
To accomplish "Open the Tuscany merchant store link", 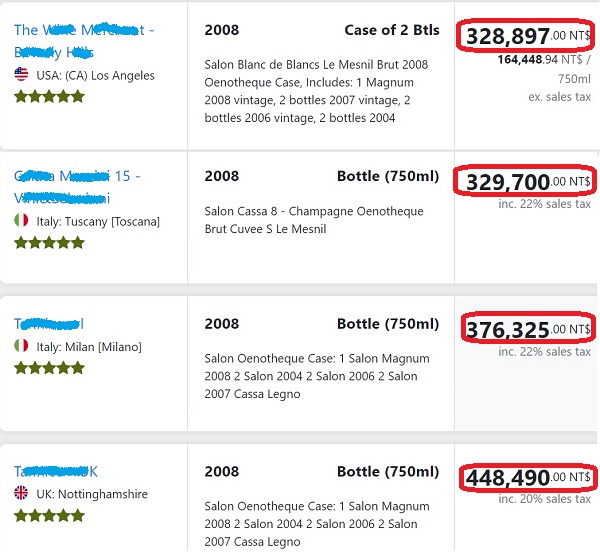I will click(x=77, y=187).
